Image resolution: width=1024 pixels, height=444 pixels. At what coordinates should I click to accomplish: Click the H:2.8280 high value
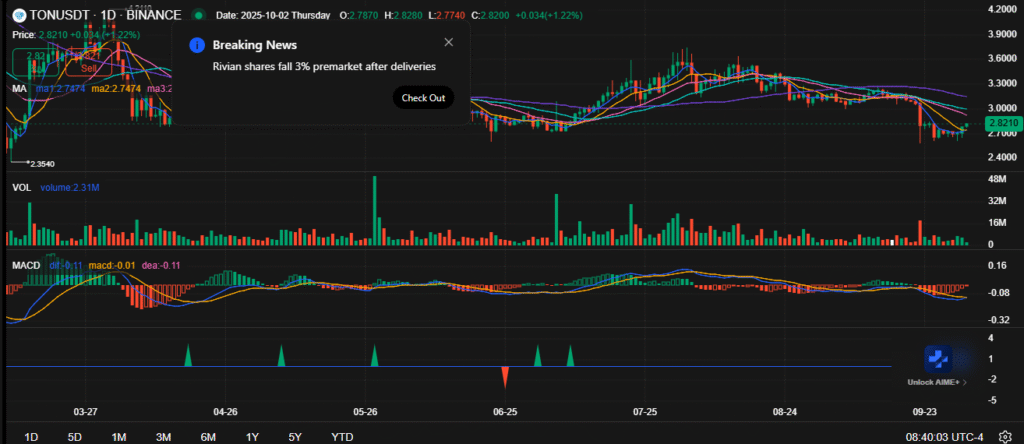coord(402,15)
